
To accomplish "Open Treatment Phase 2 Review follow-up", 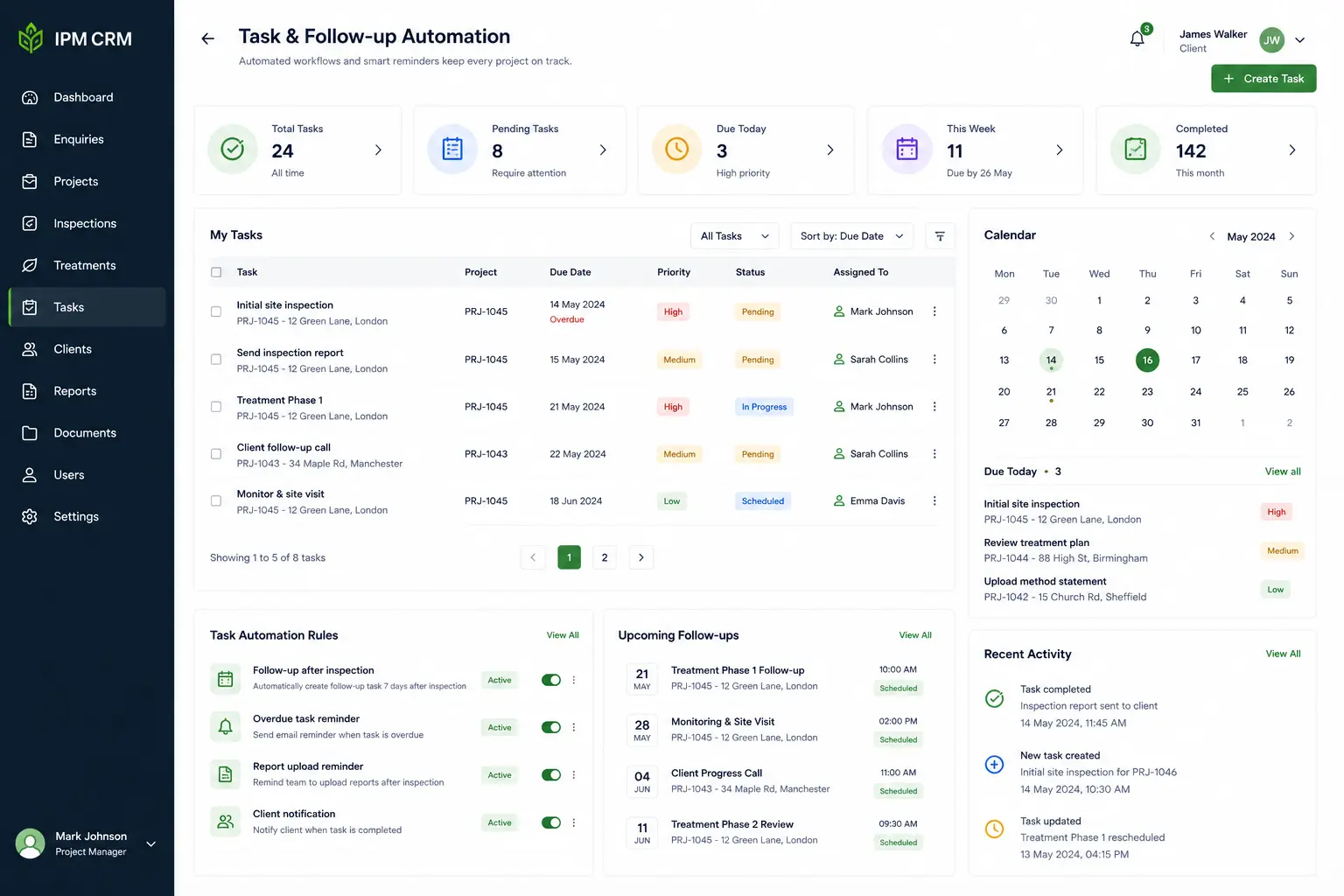I will [775, 832].
